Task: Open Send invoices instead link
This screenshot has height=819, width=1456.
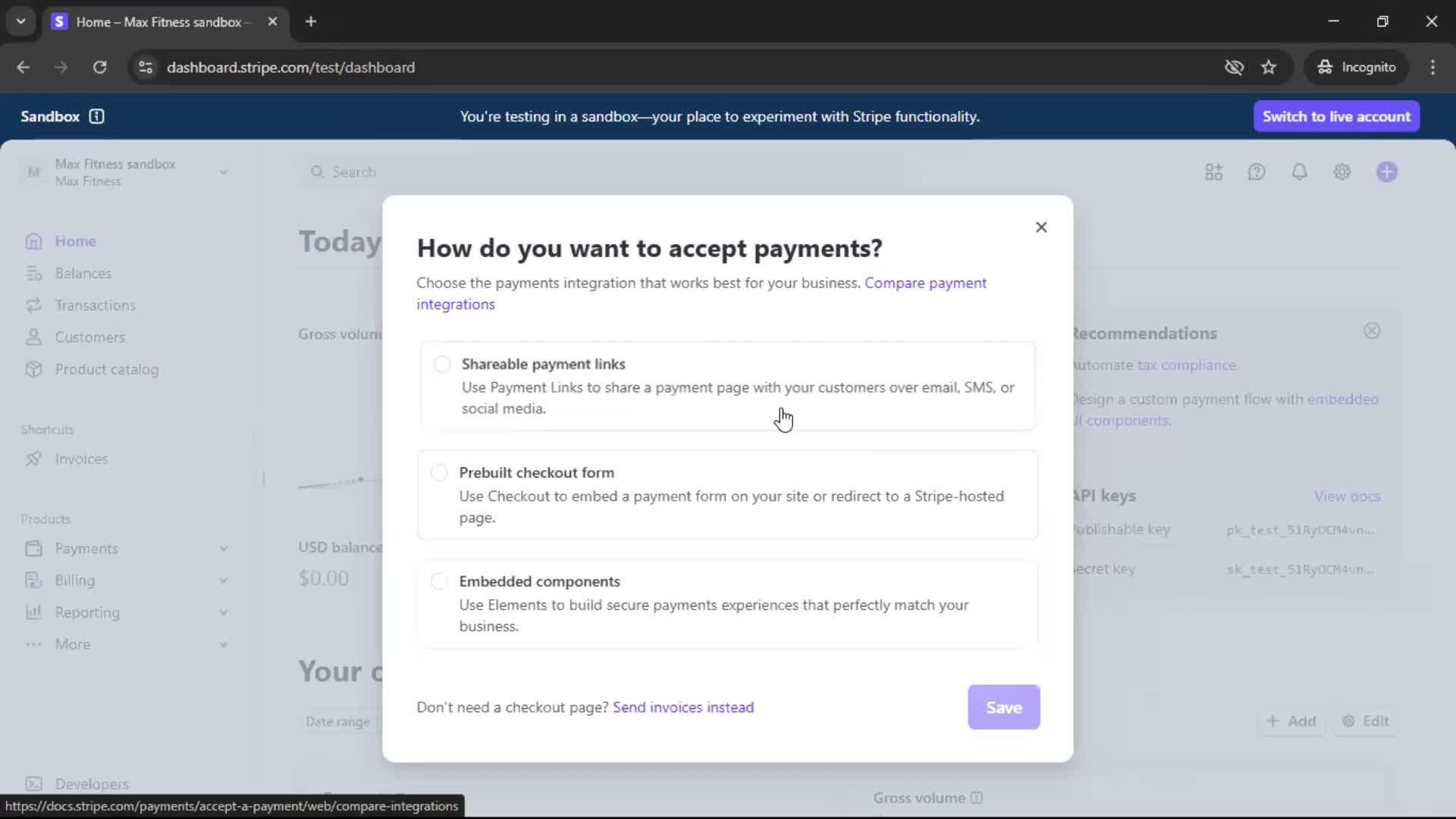Action: click(682, 708)
